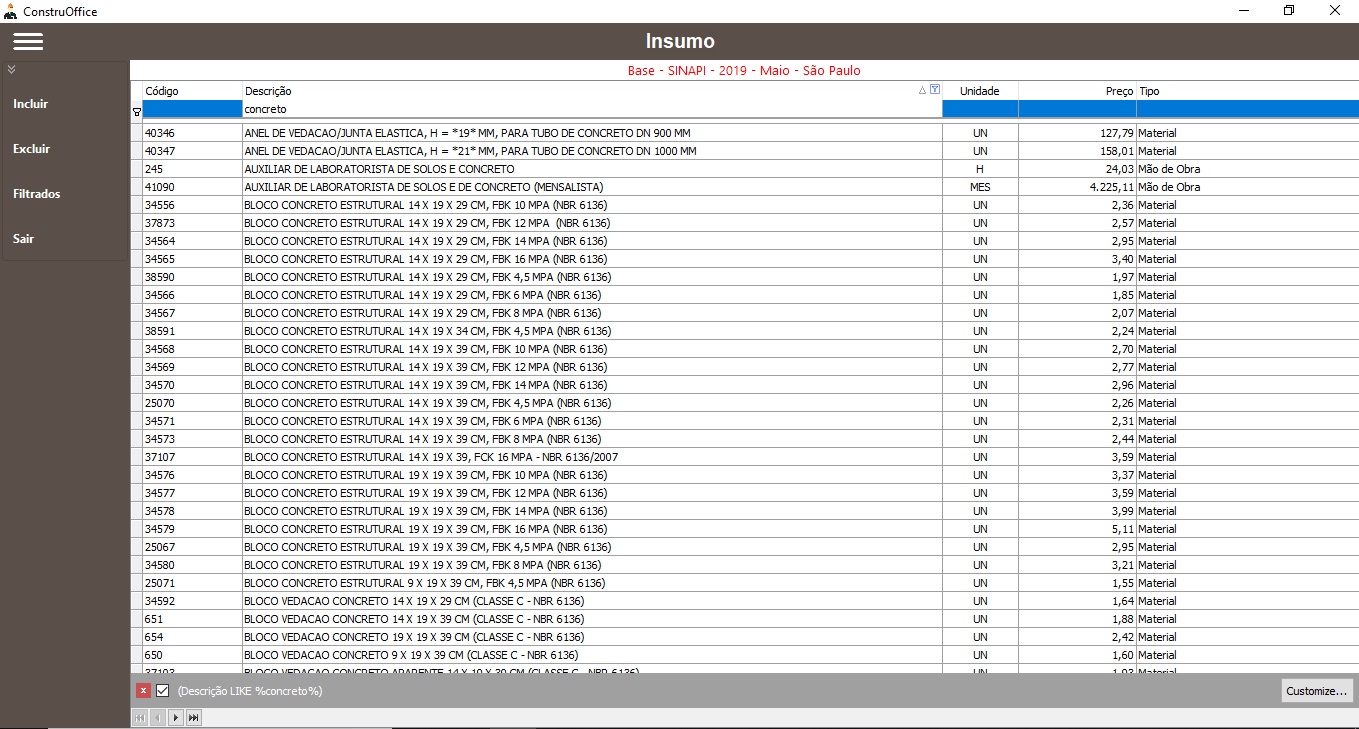The height and width of the screenshot is (729, 1359).
Task: Collapse the sidebar with double-chevron icon
Action: click(11, 70)
